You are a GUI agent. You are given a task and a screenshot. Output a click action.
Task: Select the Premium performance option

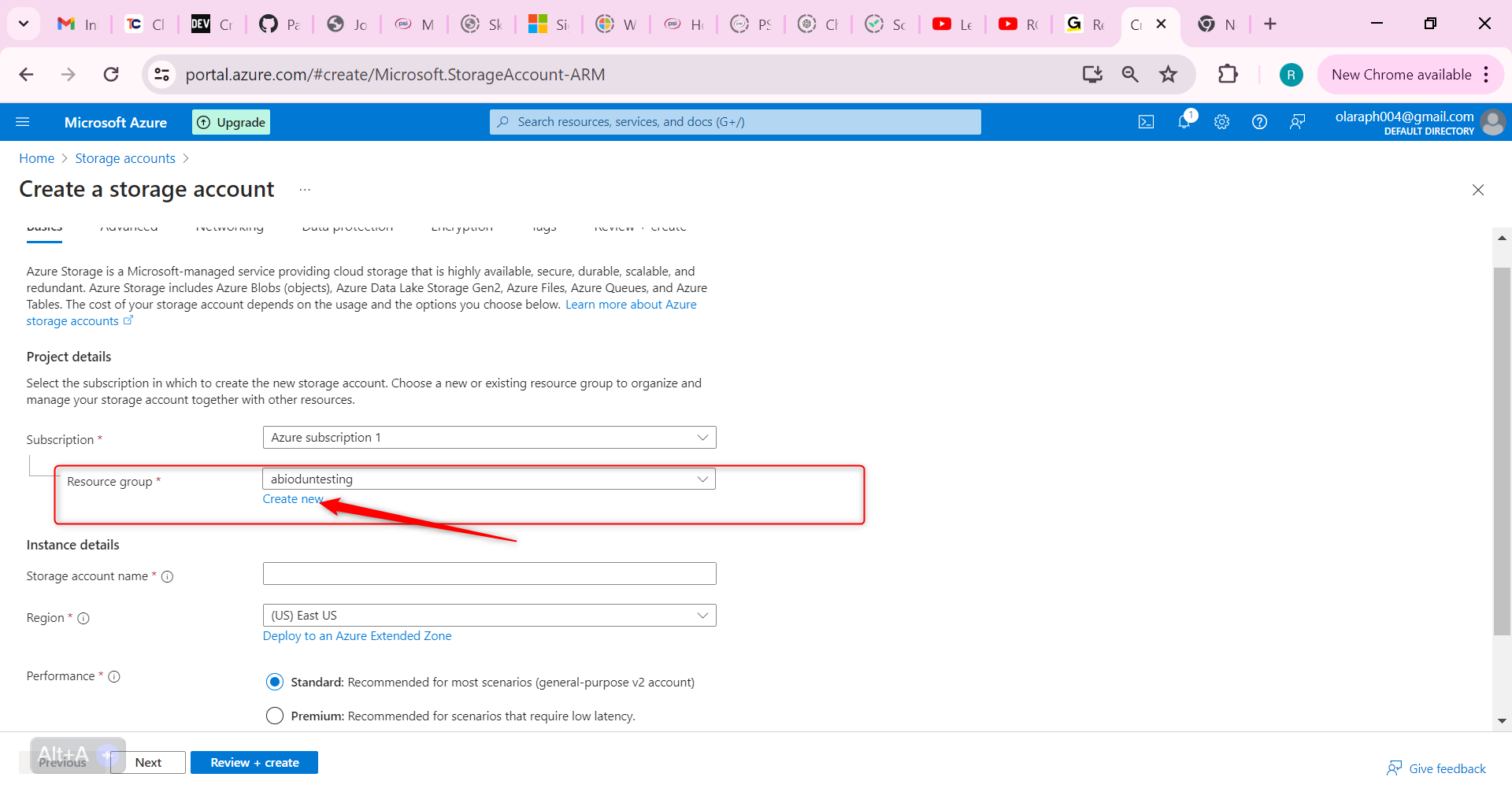coord(274,716)
